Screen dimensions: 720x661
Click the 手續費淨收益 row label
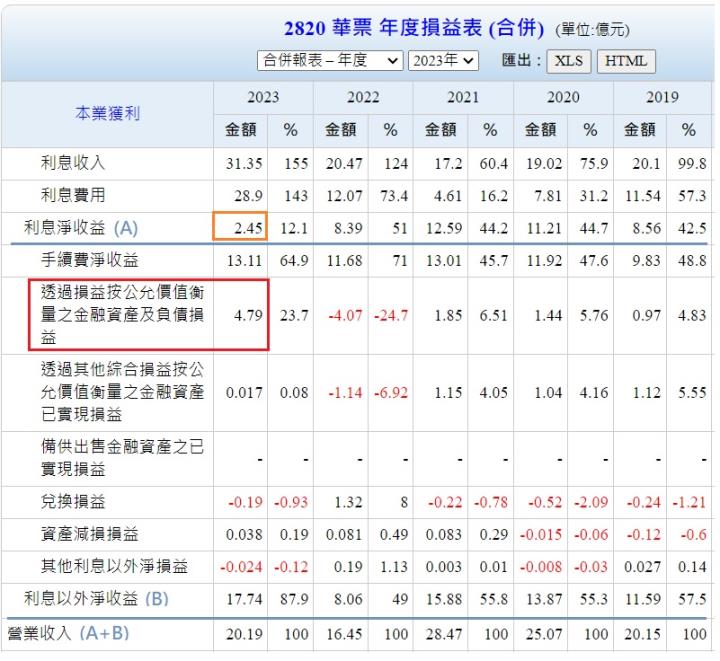[x=90, y=260]
